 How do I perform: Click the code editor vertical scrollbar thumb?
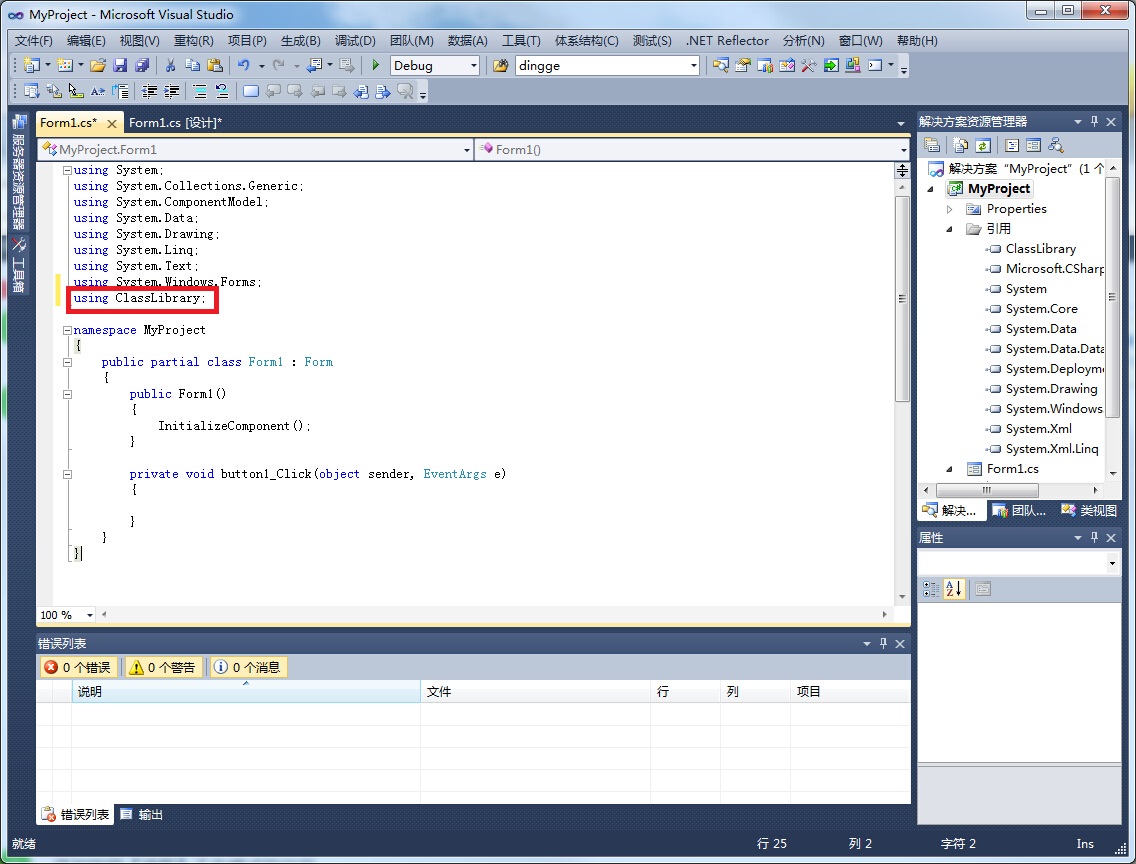tap(902, 298)
